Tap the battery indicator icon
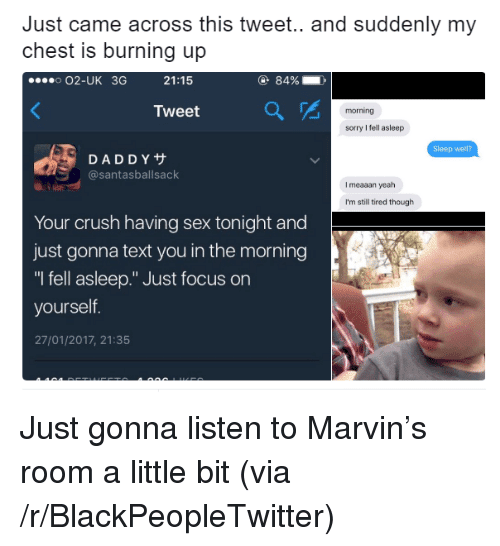Screen dimensions: 500x546 pyautogui.click(x=314, y=81)
